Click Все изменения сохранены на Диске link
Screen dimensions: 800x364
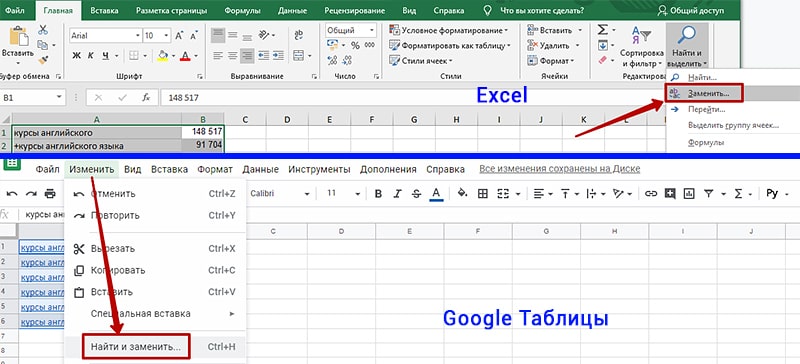point(559,169)
